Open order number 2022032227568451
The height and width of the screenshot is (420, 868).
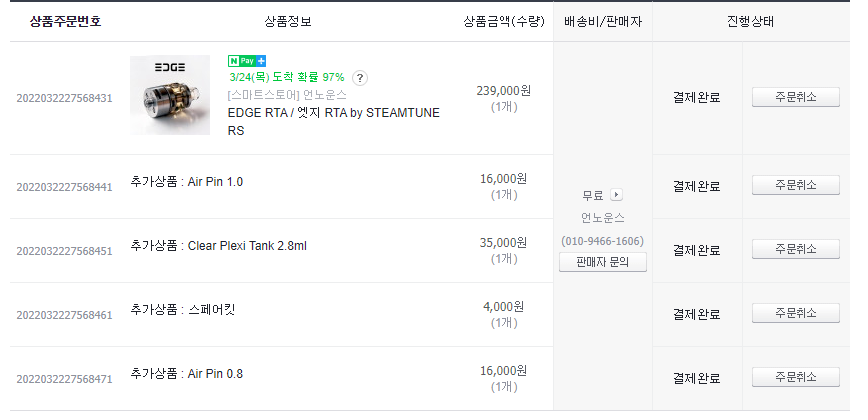64,251
